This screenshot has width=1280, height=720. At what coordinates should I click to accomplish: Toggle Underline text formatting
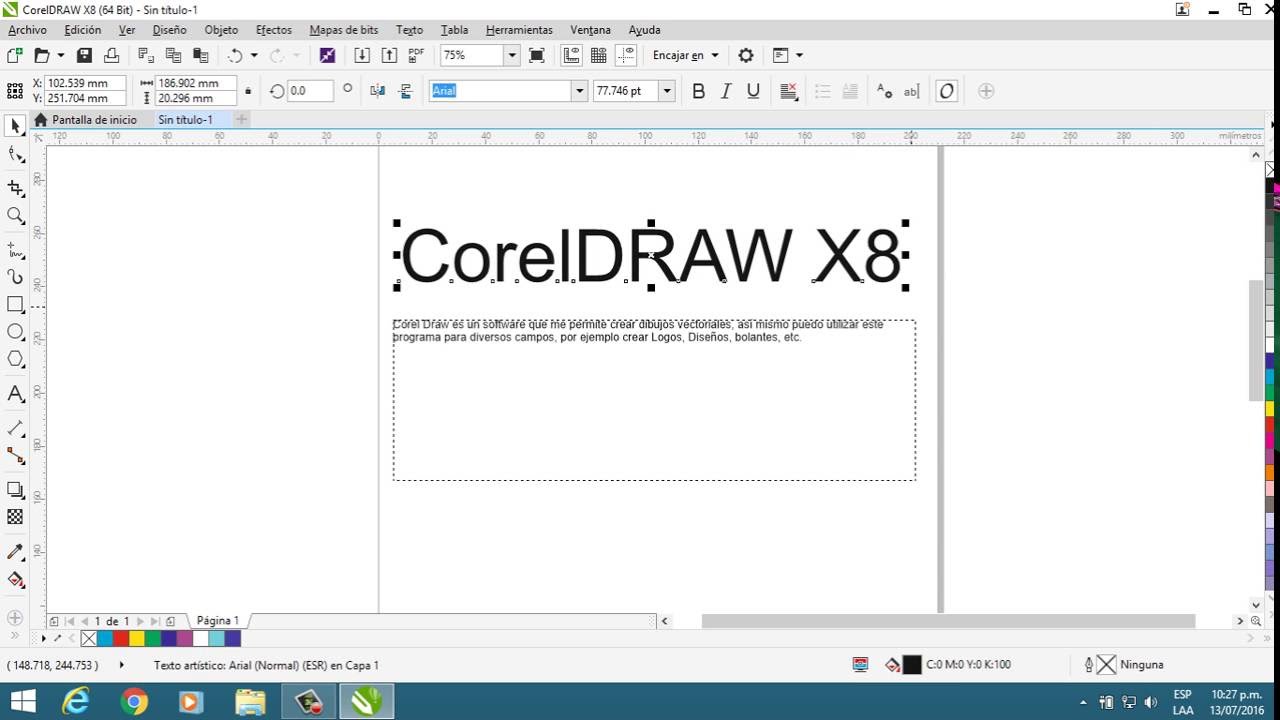753,91
